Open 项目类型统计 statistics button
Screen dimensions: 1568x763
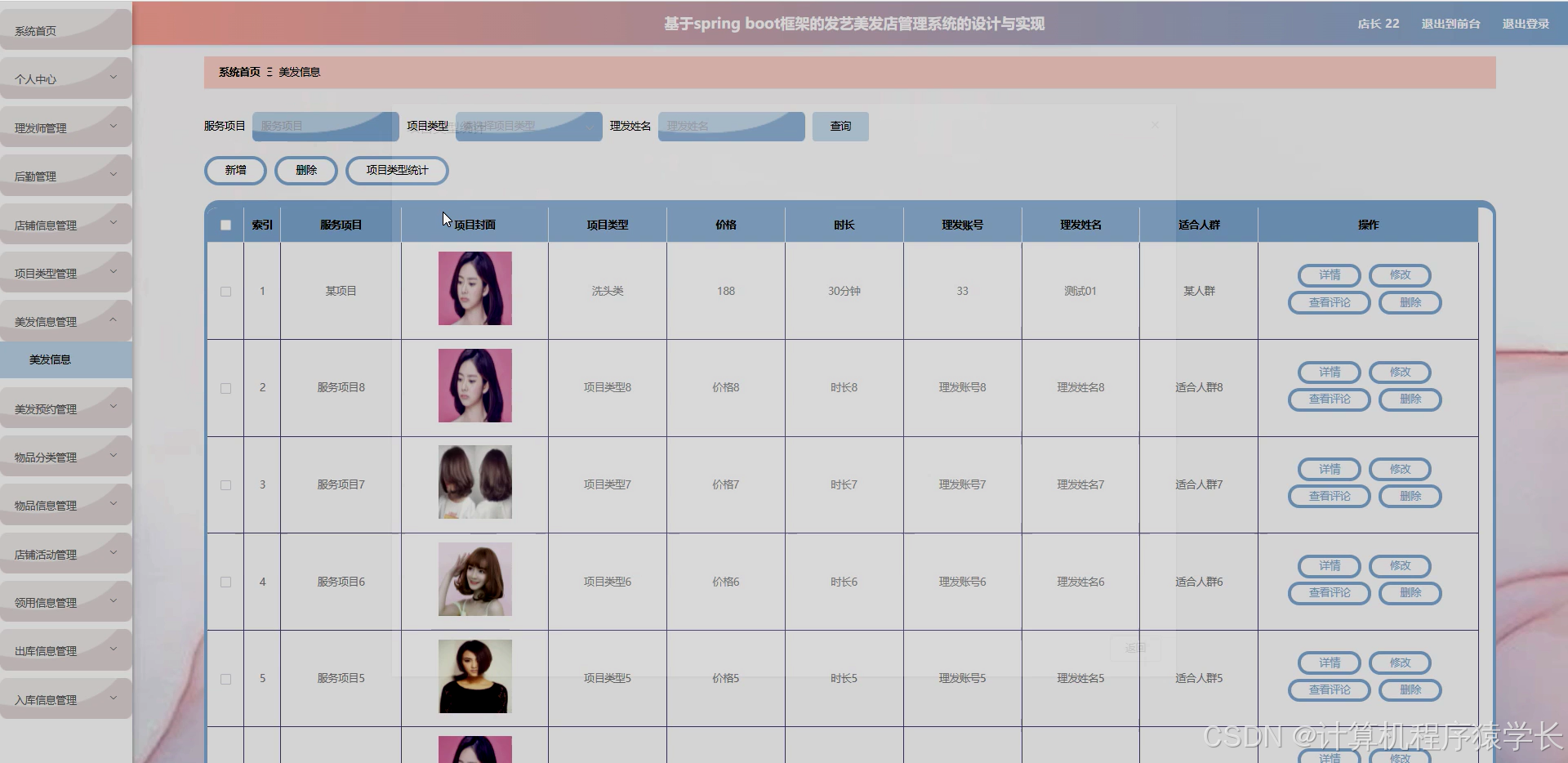pos(397,170)
